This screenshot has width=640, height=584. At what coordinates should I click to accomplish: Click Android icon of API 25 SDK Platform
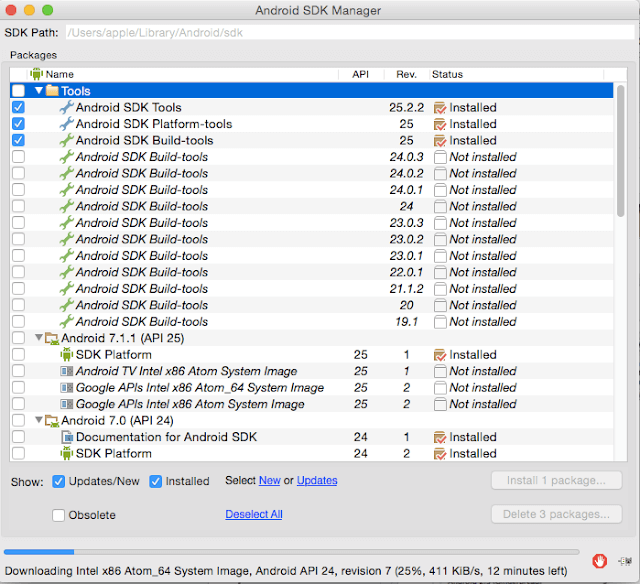[x=67, y=354]
